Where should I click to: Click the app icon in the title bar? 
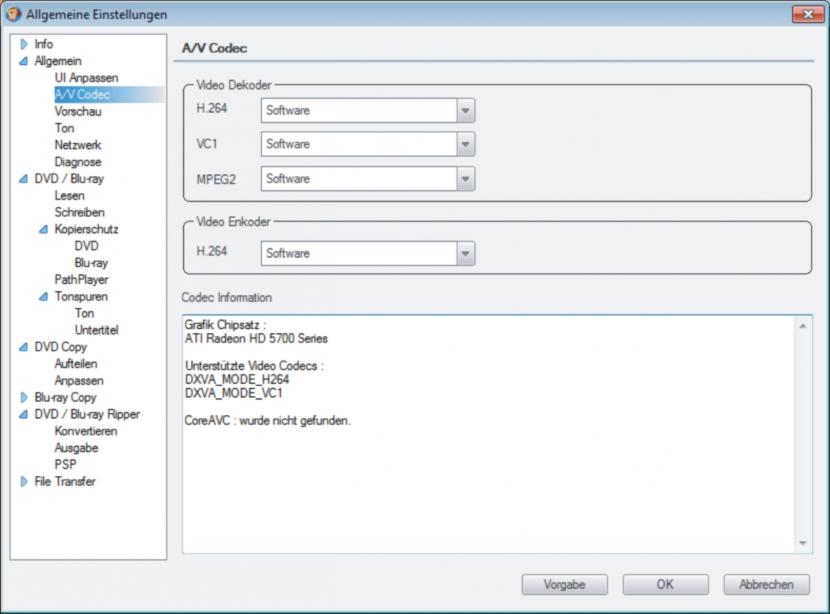click(14, 14)
